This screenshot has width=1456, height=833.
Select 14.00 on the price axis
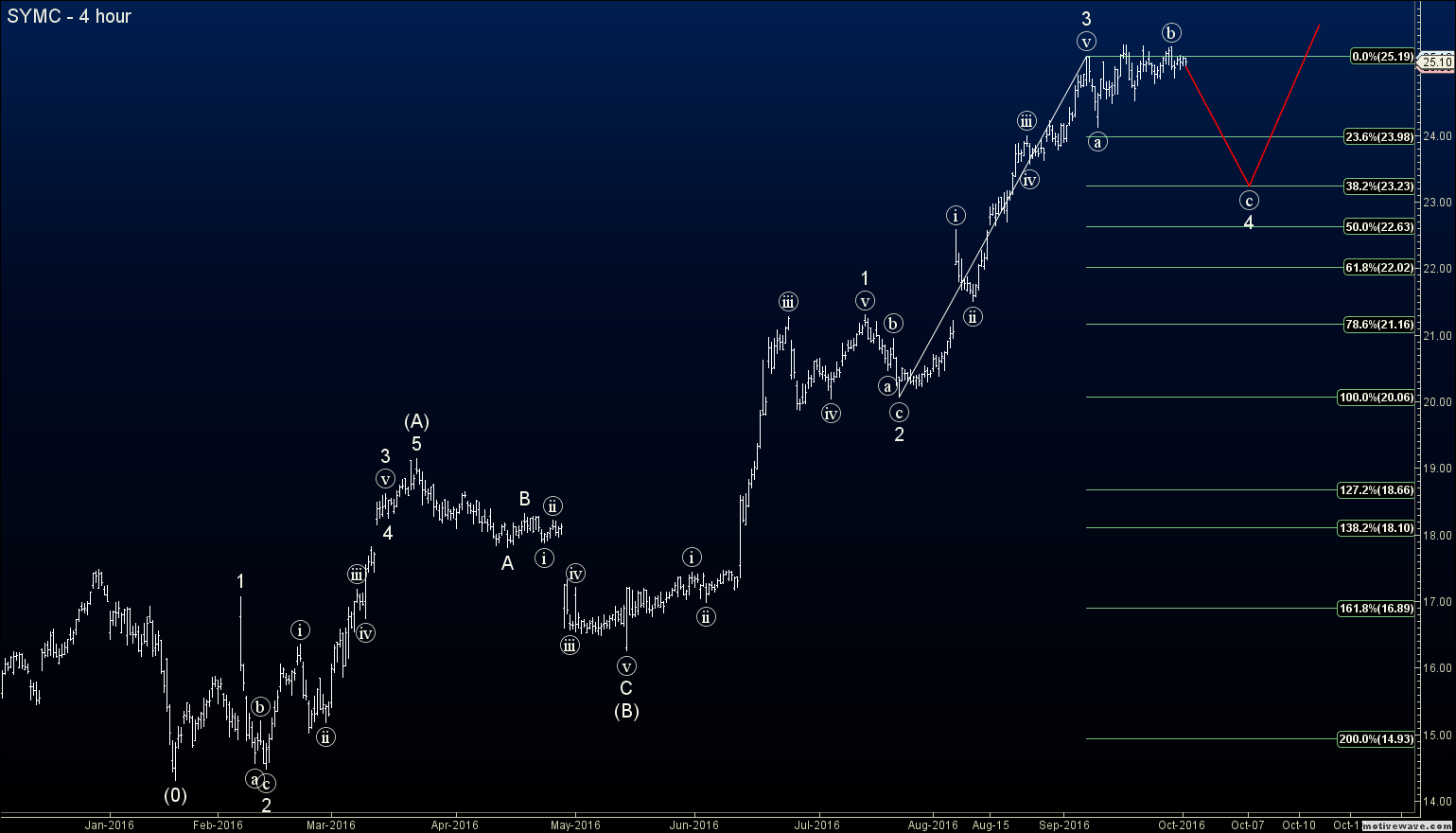click(x=1438, y=802)
